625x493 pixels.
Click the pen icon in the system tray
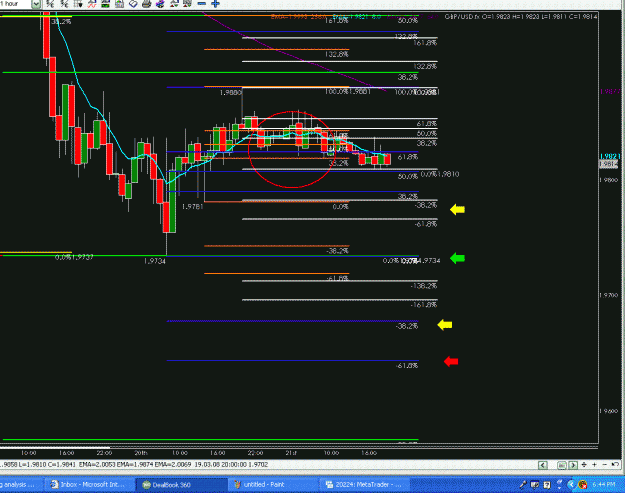coord(523,485)
